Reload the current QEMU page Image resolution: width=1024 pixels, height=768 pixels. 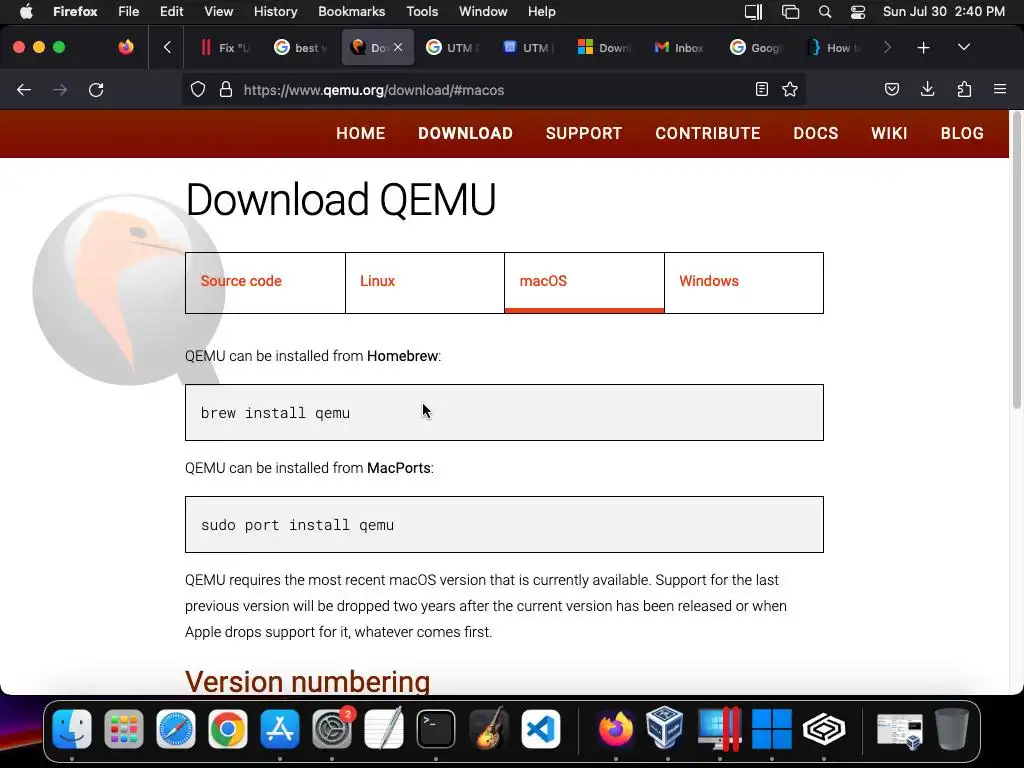tap(96, 89)
